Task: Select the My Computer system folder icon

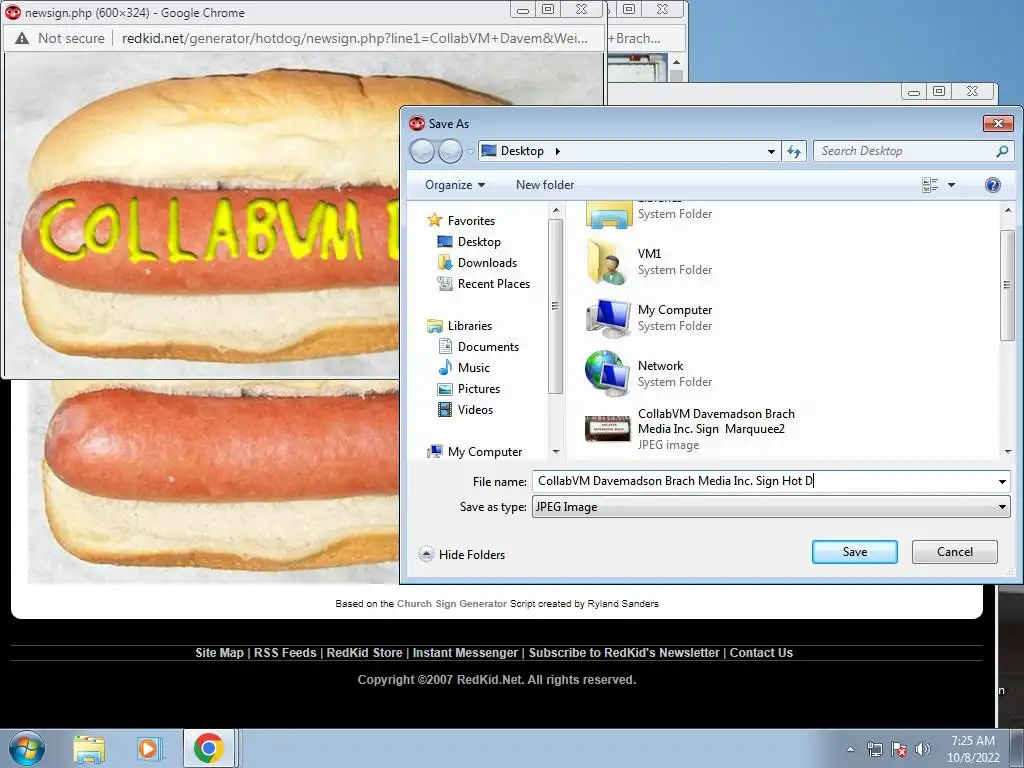Action: 608,318
